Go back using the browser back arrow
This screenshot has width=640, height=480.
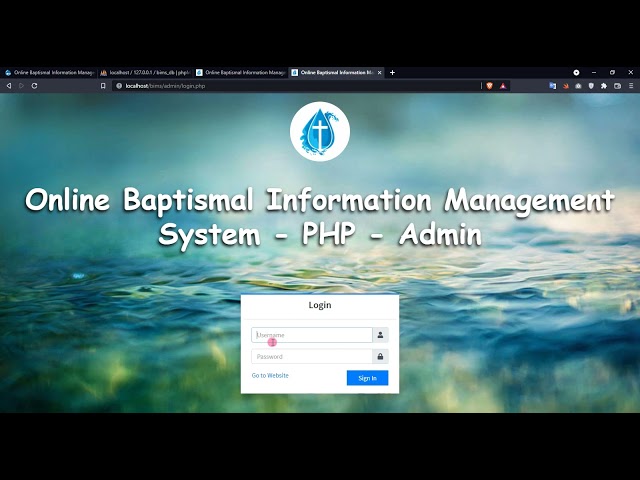click(x=9, y=86)
